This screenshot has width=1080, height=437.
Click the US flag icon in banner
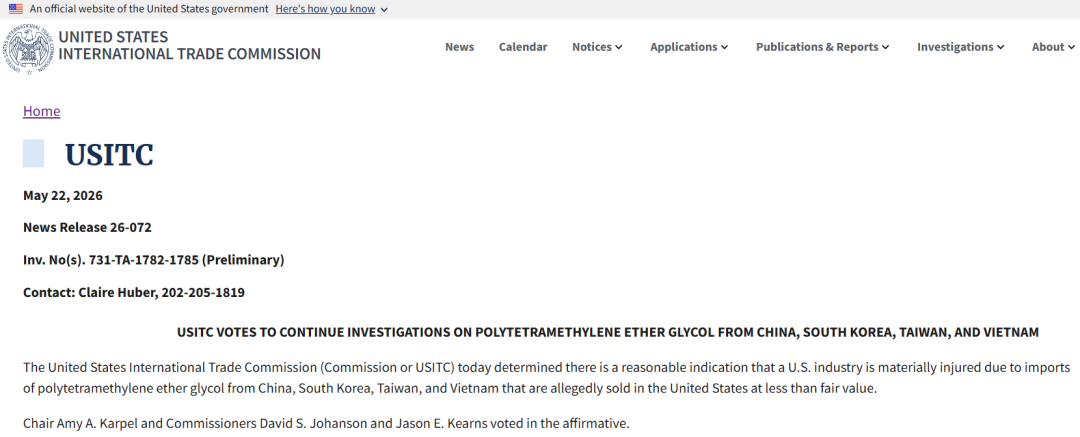click(x=16, y=9)
